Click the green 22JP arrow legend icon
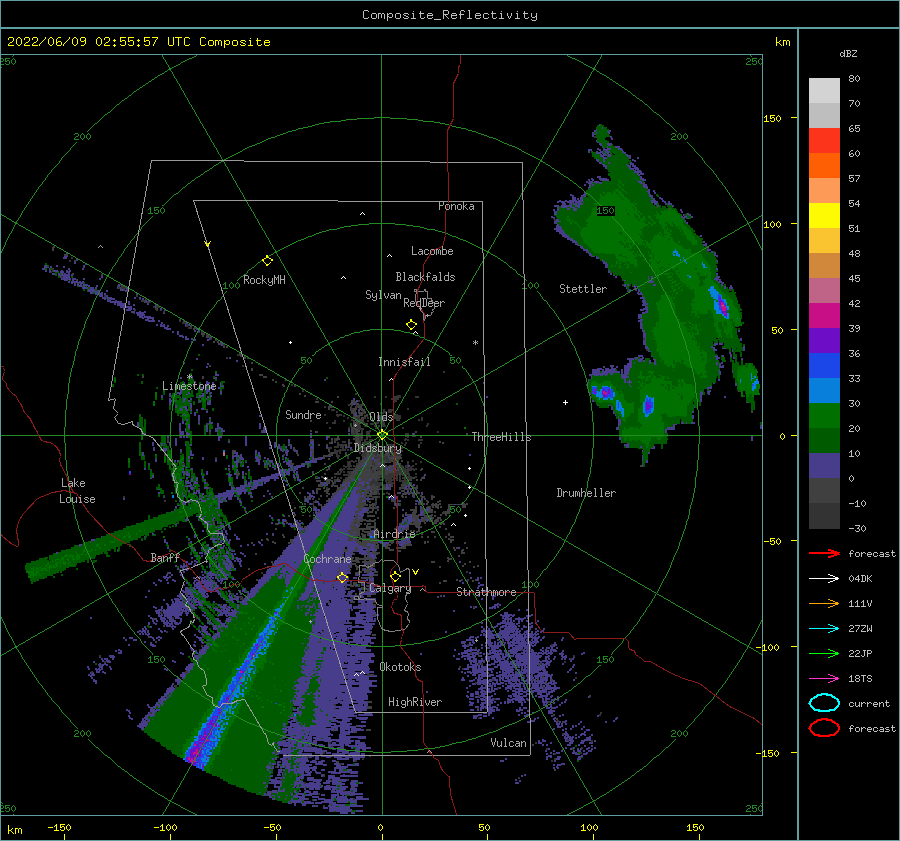The width and height of the screenshot is (900, 841). [824, 653]
